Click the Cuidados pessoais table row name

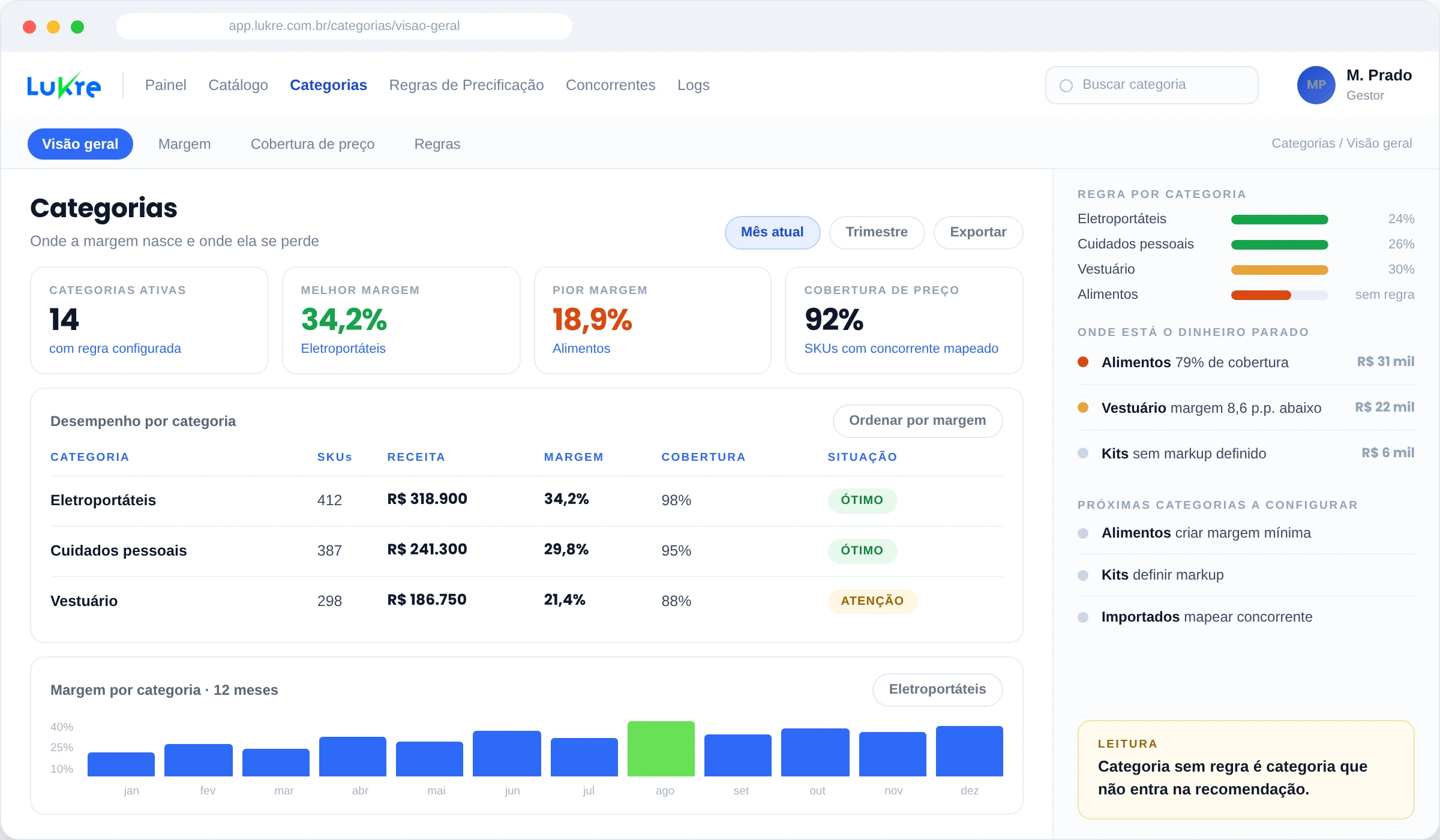(x=119, y=551)
